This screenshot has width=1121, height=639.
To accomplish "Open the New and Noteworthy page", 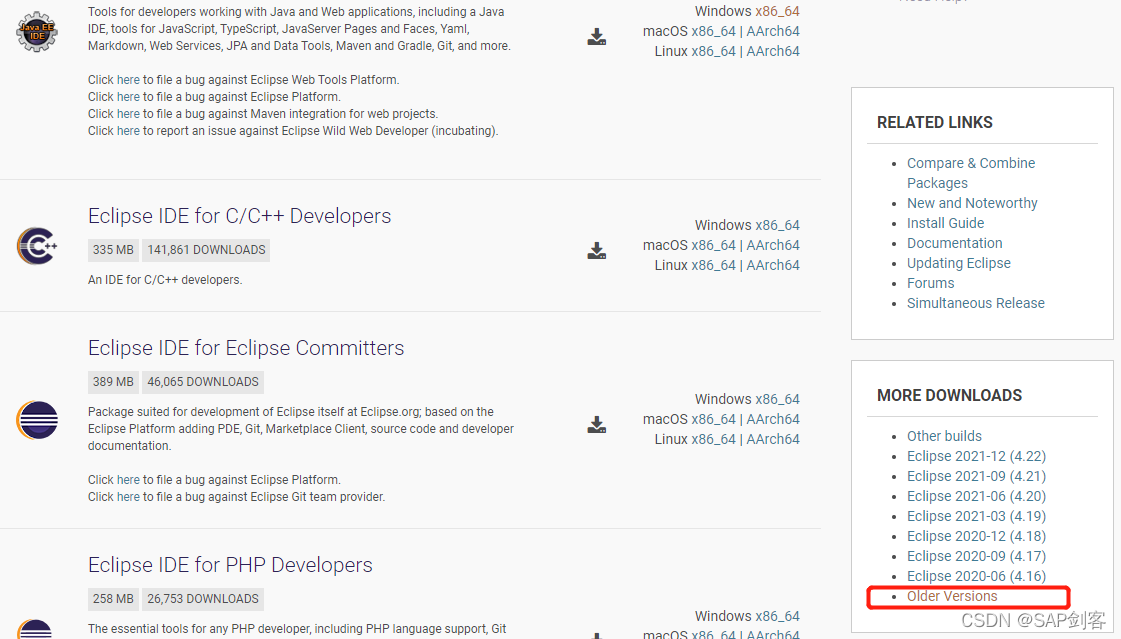I will click(x=972, y=202).
